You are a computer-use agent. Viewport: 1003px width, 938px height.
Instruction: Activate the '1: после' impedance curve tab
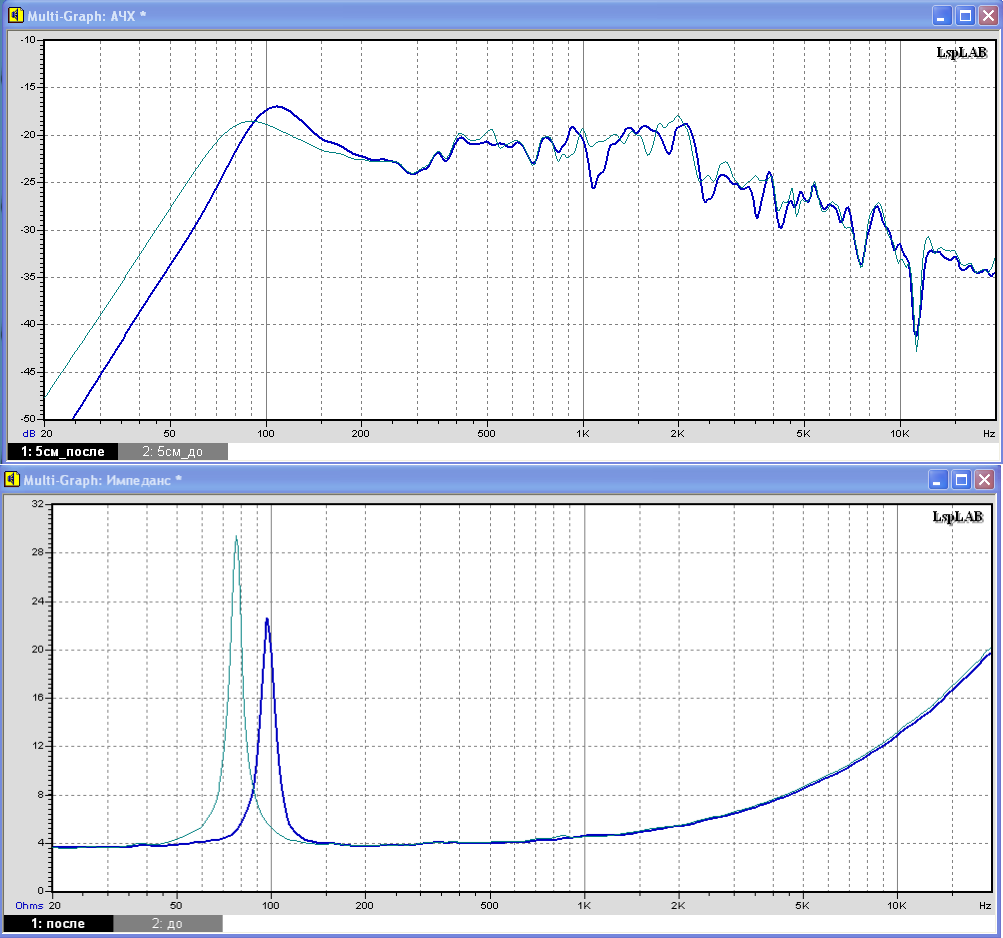(x=58, y=923)
